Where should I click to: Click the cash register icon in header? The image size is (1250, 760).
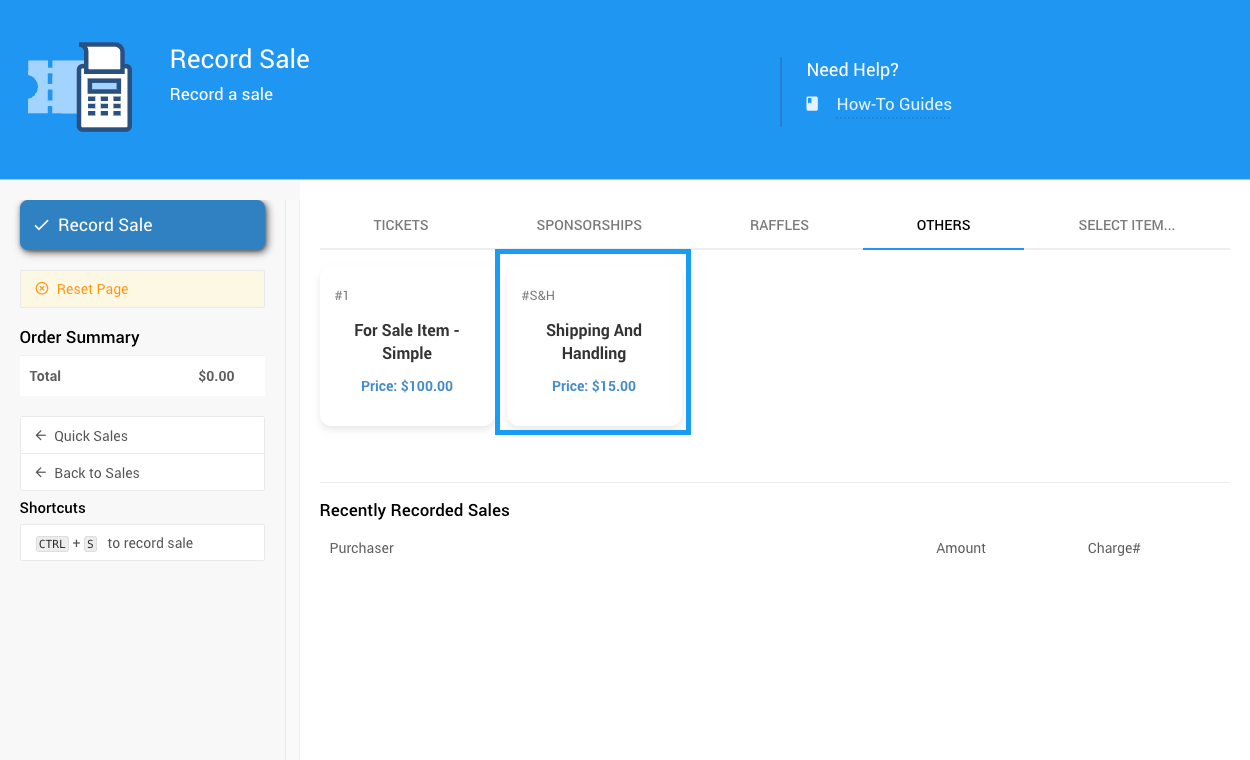80,87
